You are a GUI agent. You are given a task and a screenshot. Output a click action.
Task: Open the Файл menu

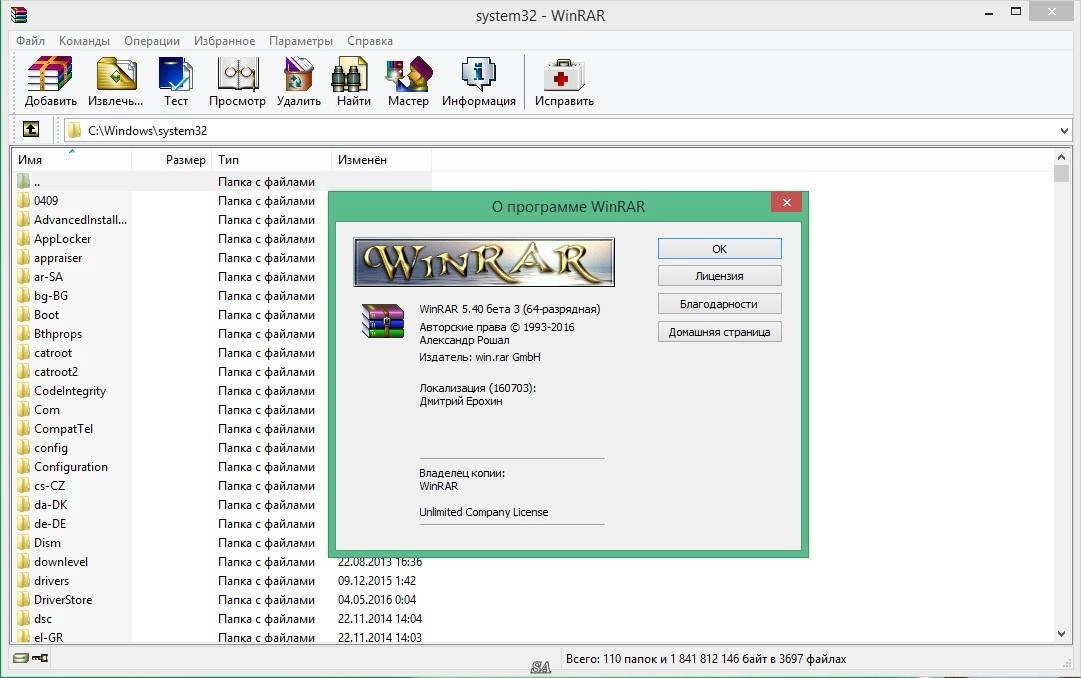pyautogui.click(x=30, y=41)
